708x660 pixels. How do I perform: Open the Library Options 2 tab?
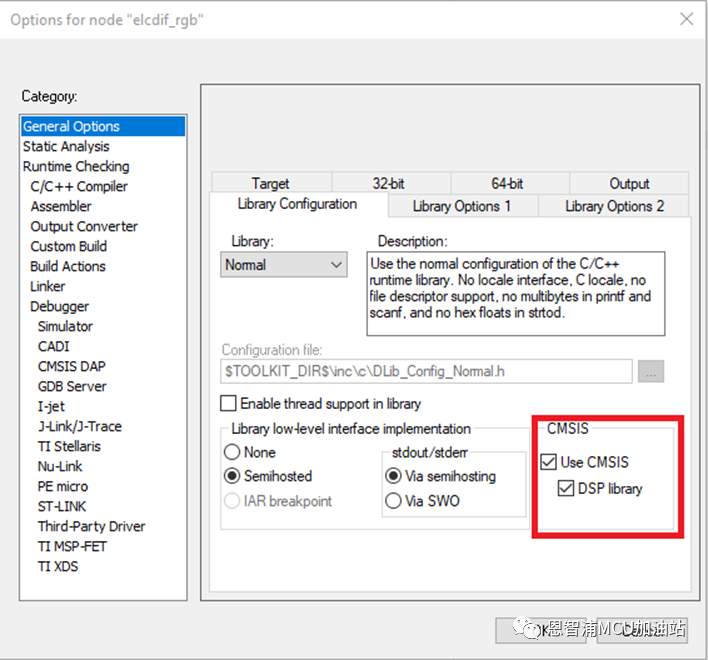click(x=614, y=206)
